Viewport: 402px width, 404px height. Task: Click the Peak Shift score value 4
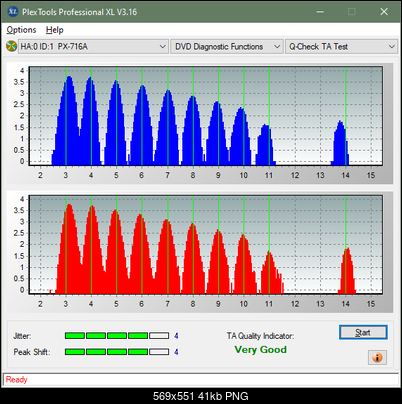(x=176, y=352)
